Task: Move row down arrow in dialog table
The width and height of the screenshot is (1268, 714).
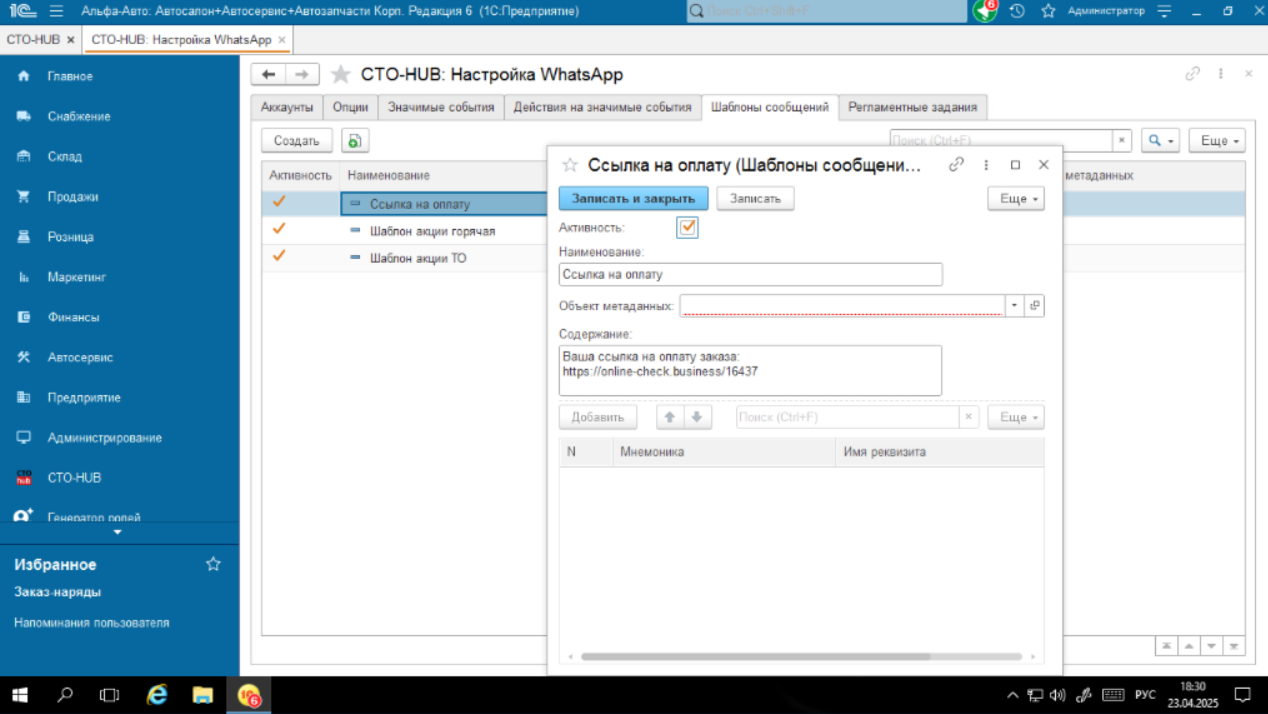Action: tap(698, 417)
